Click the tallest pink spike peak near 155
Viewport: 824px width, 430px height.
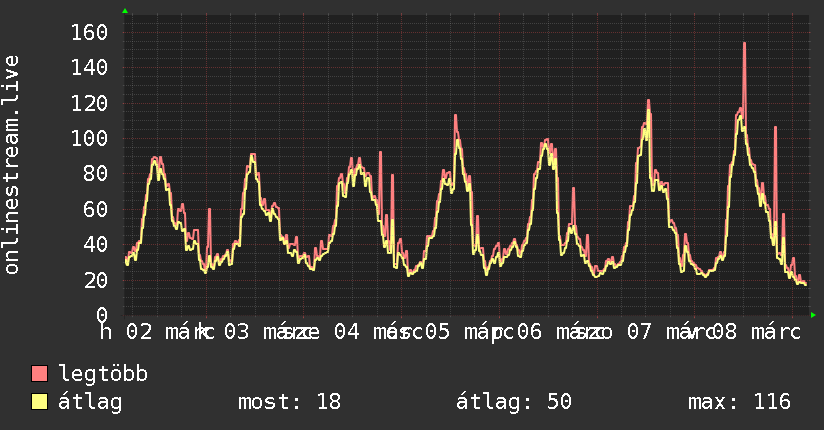coord(745,44)
